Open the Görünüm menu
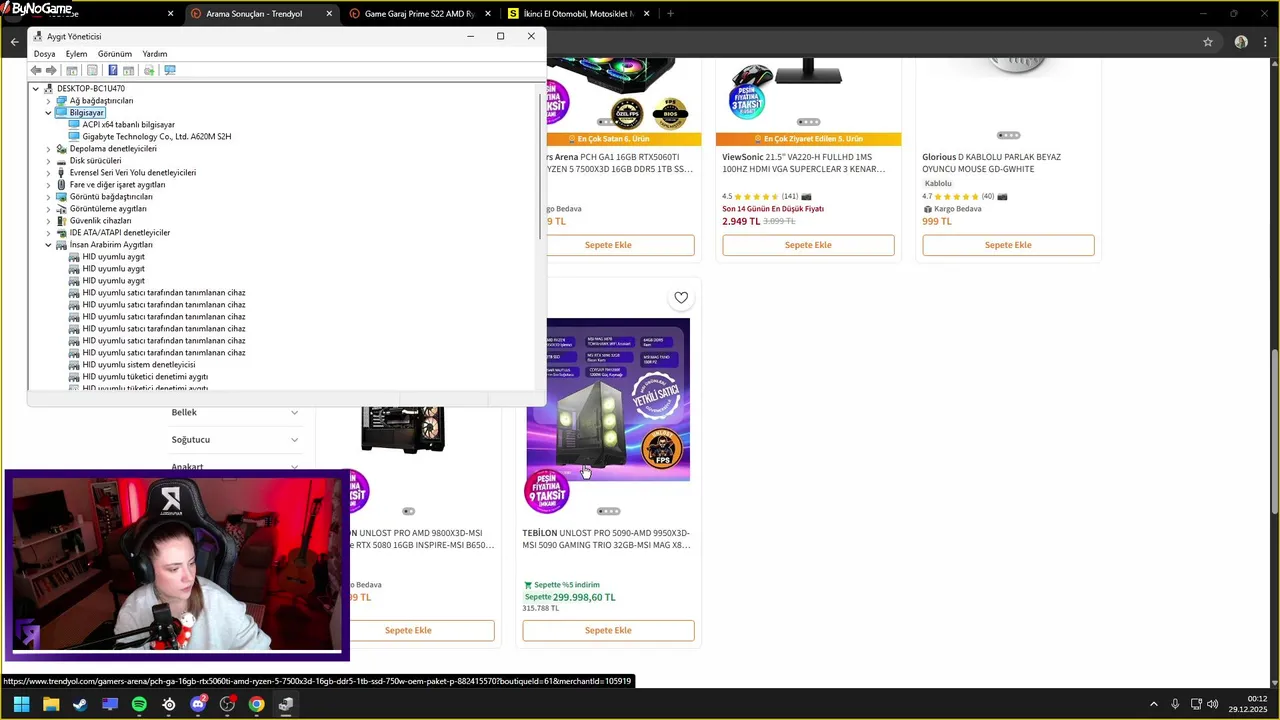Image resolution: width=1280 pixels, height=720 pixels. [x=115, y=54]
